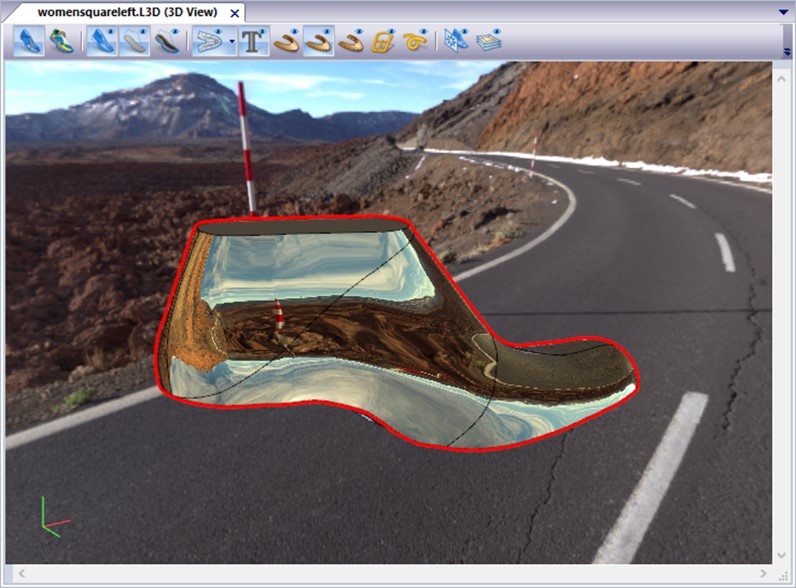796x588 pixels.
Task: Open the tab list dropdown arrow
Action: (783, 12)
